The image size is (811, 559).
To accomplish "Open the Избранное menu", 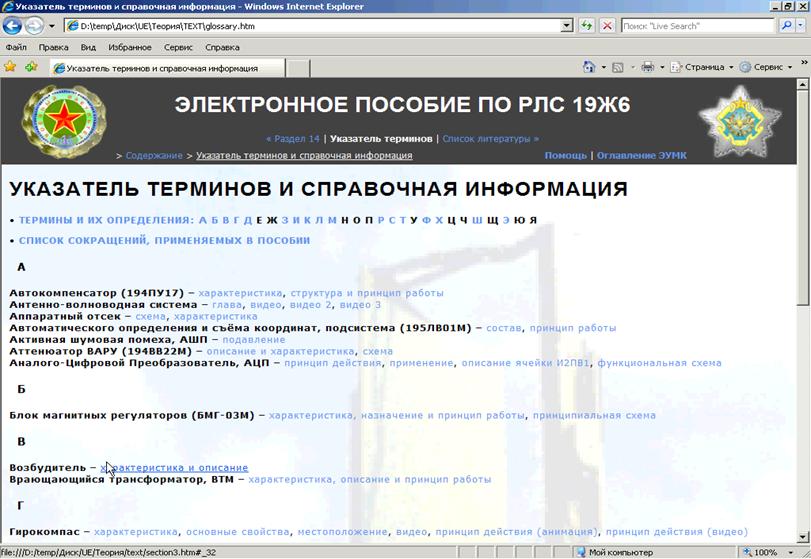I will (130, 47).
